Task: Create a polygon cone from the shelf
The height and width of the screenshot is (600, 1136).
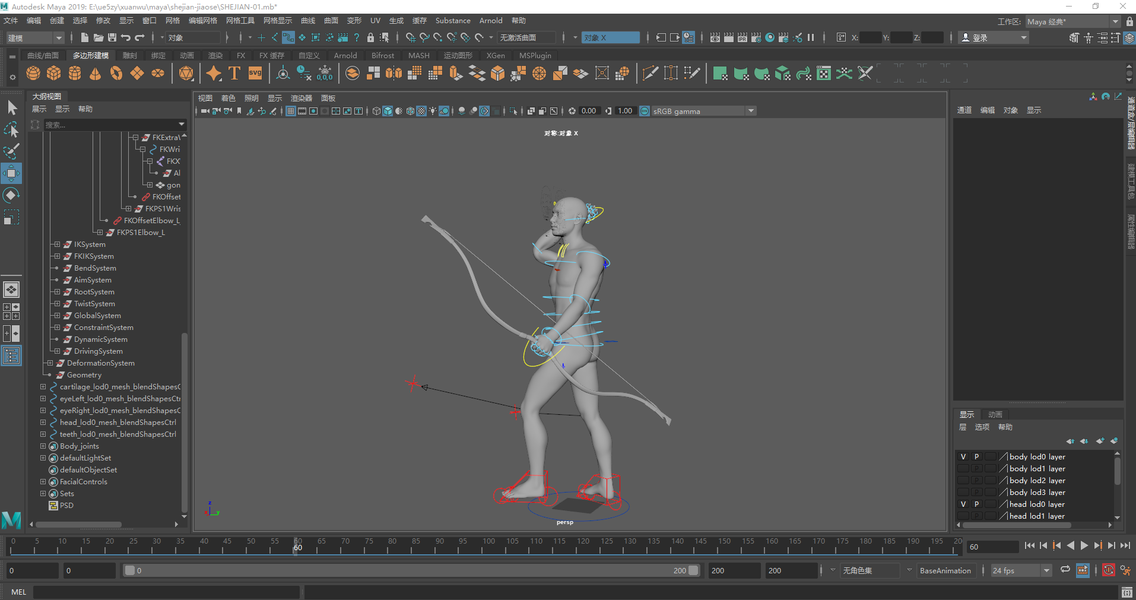Action: tap(95, 73)
